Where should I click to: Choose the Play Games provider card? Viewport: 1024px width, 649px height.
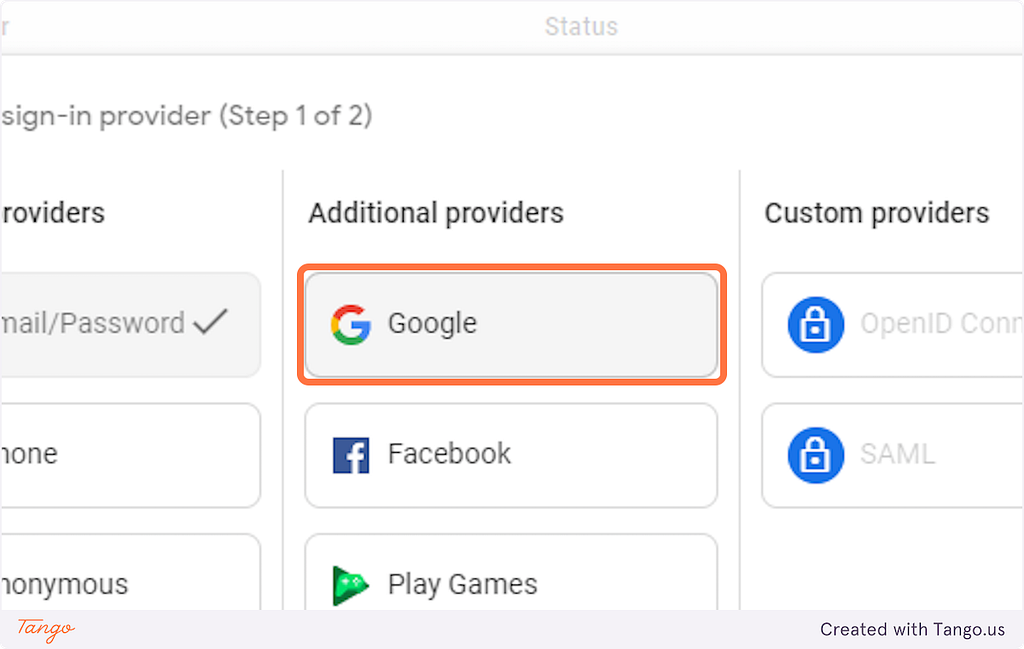click(511, 573)
